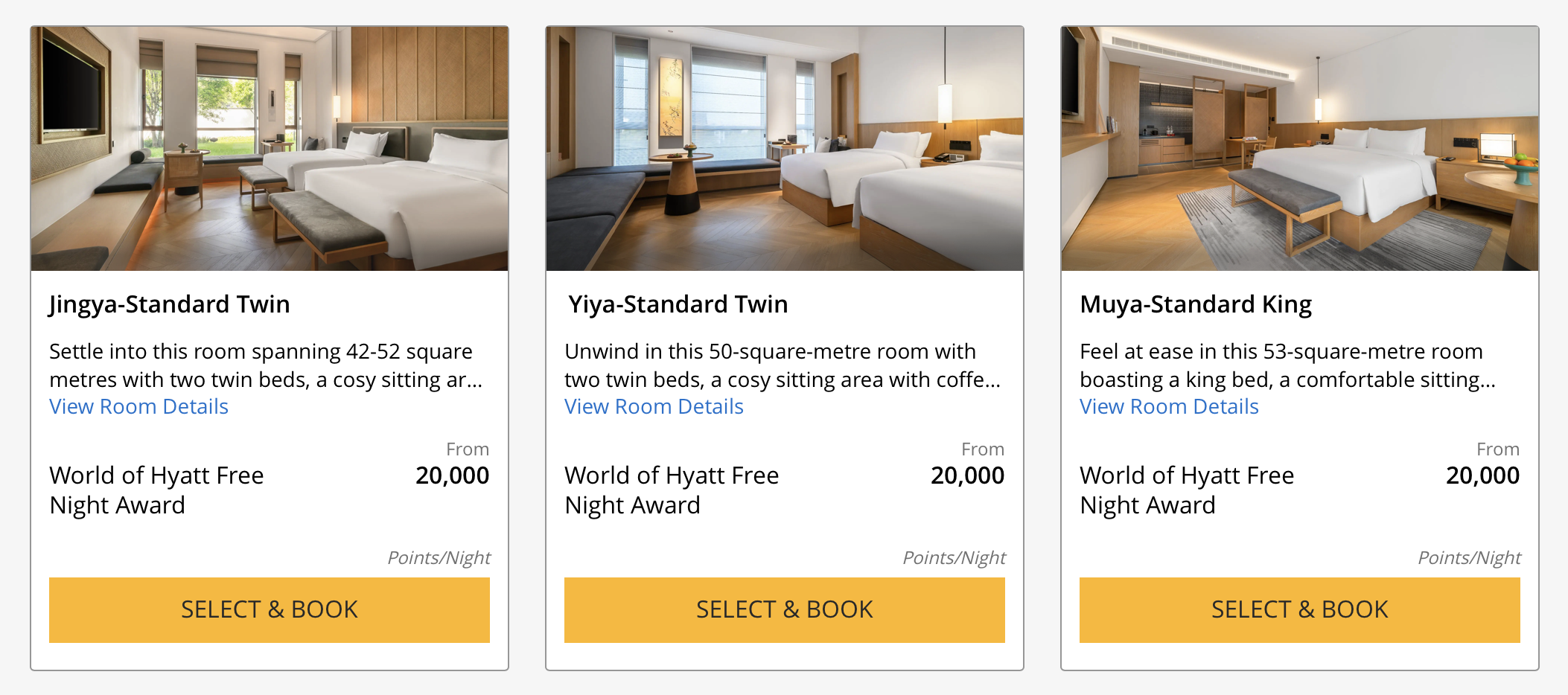Viewport: 1568px width, 695px height.
Task: Click Select & Book for Muya-Standard King
Action: pos(1300,609)
